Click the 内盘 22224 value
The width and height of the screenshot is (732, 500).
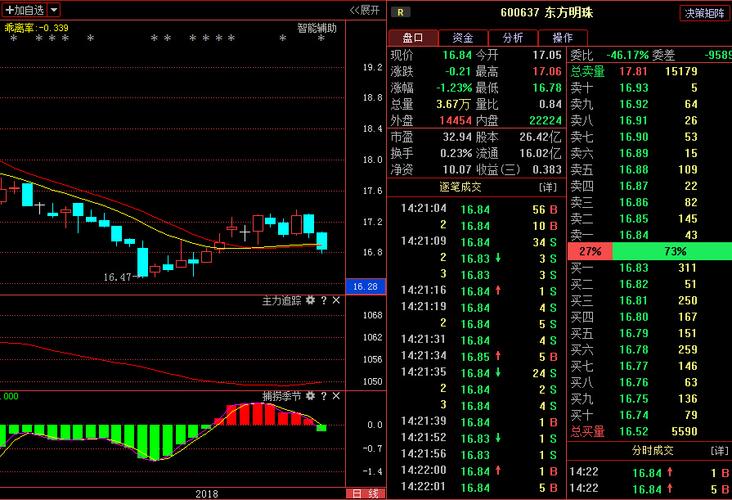click(545, 120)
